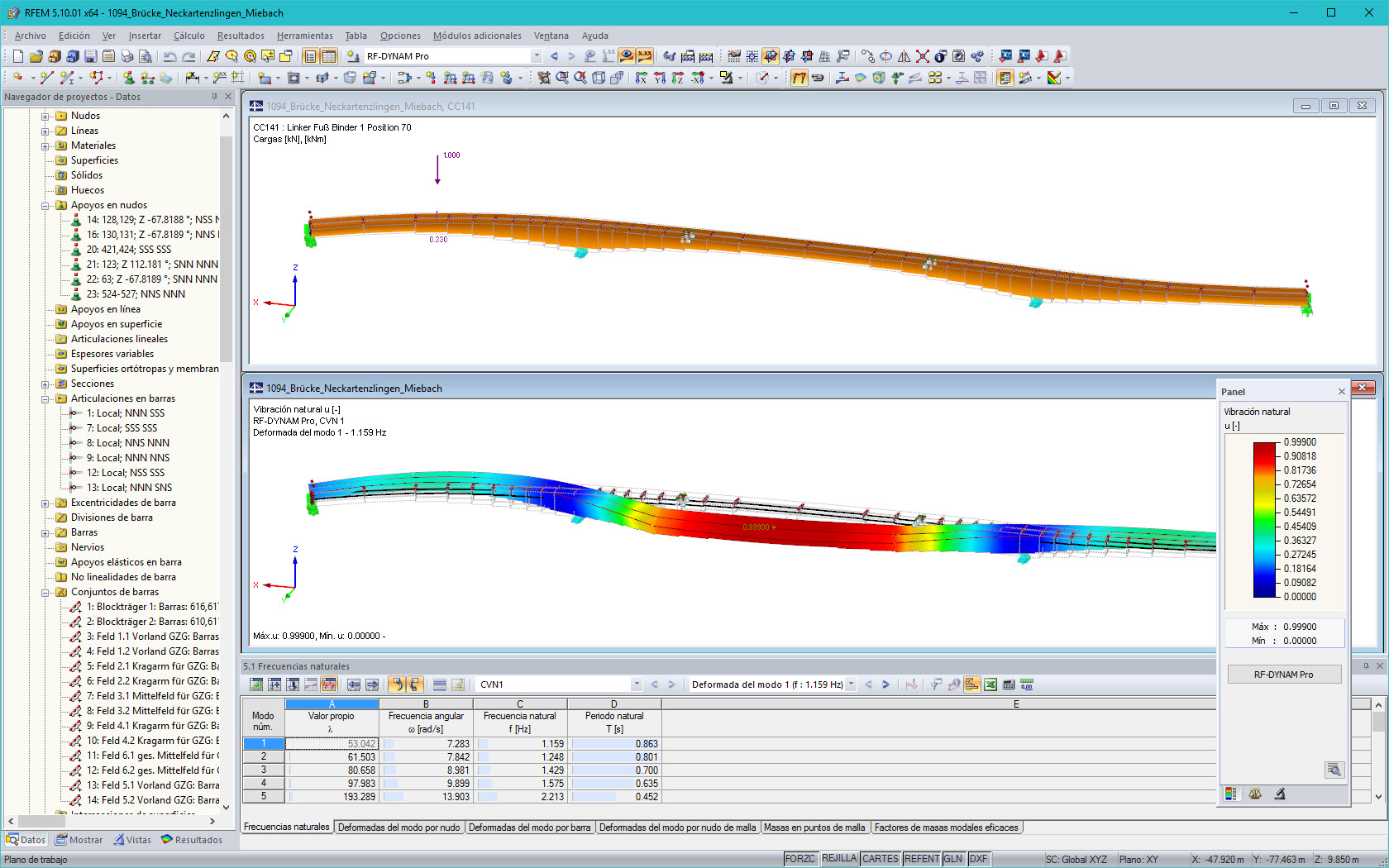Screen dimensions: 1389x868
Task: Click the Undo icon in the toolbar
Action: point(169,55)
